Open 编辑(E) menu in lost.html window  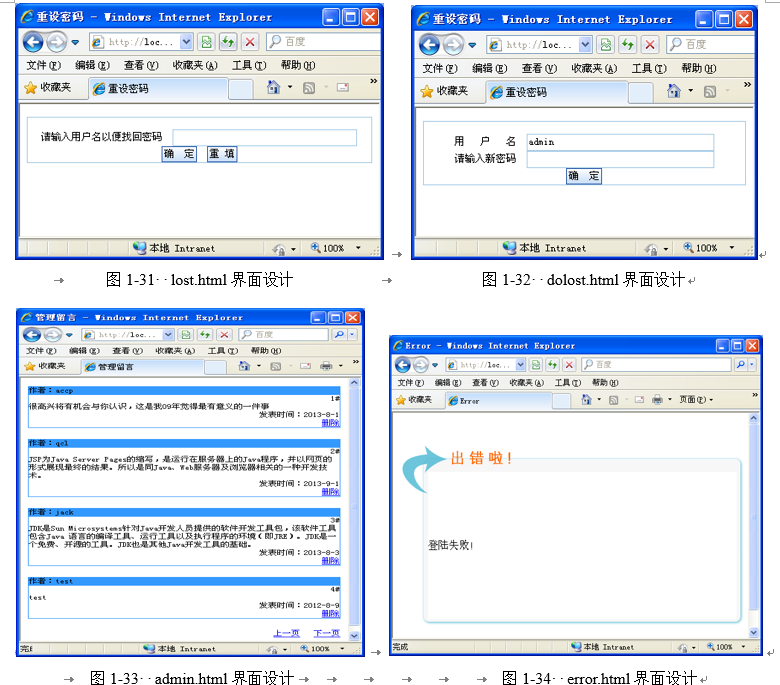(92, 65)
